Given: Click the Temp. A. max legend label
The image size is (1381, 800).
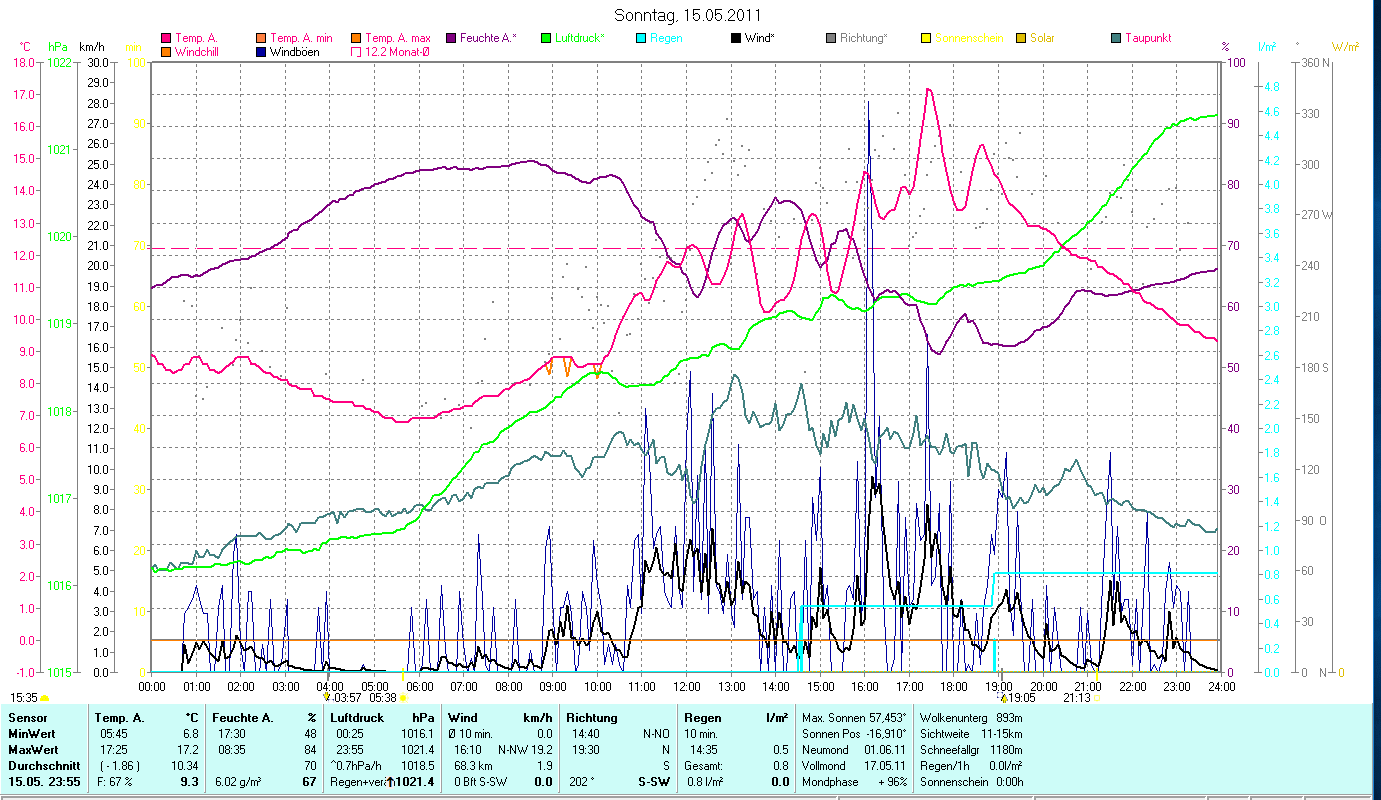Looking at the screenshot, I should click(396, 38).
